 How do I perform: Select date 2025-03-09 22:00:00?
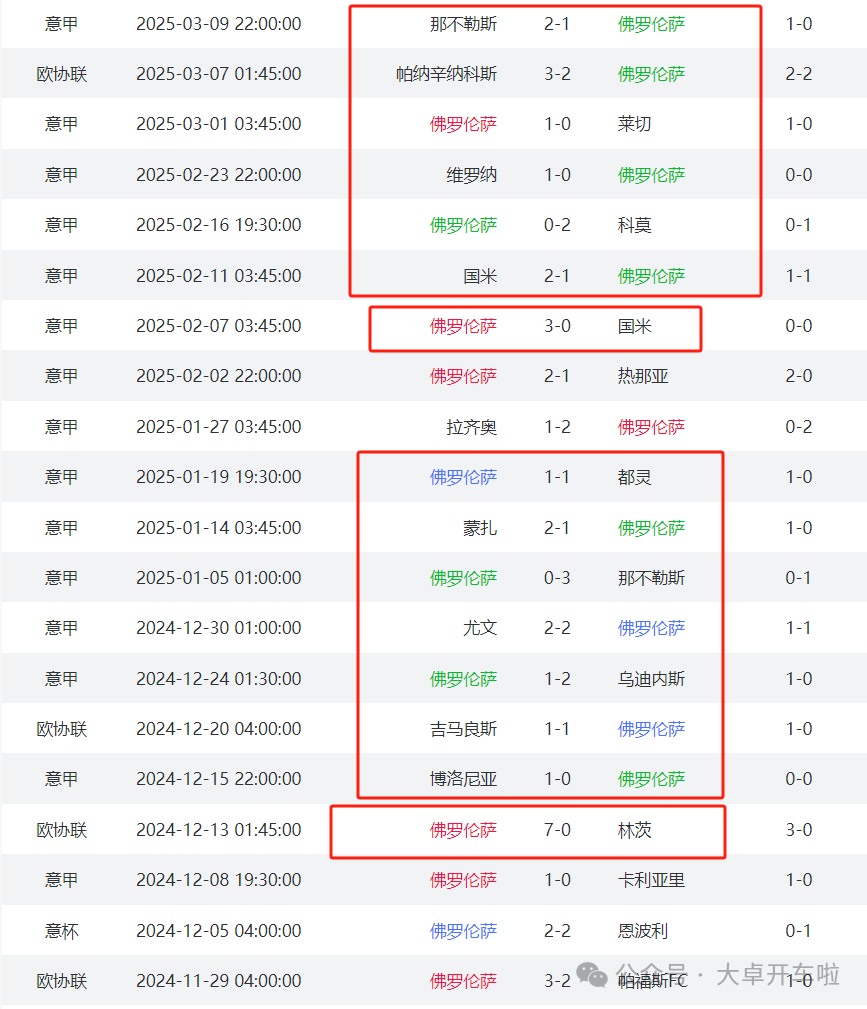pyautogui.click(x=219, y=24)
